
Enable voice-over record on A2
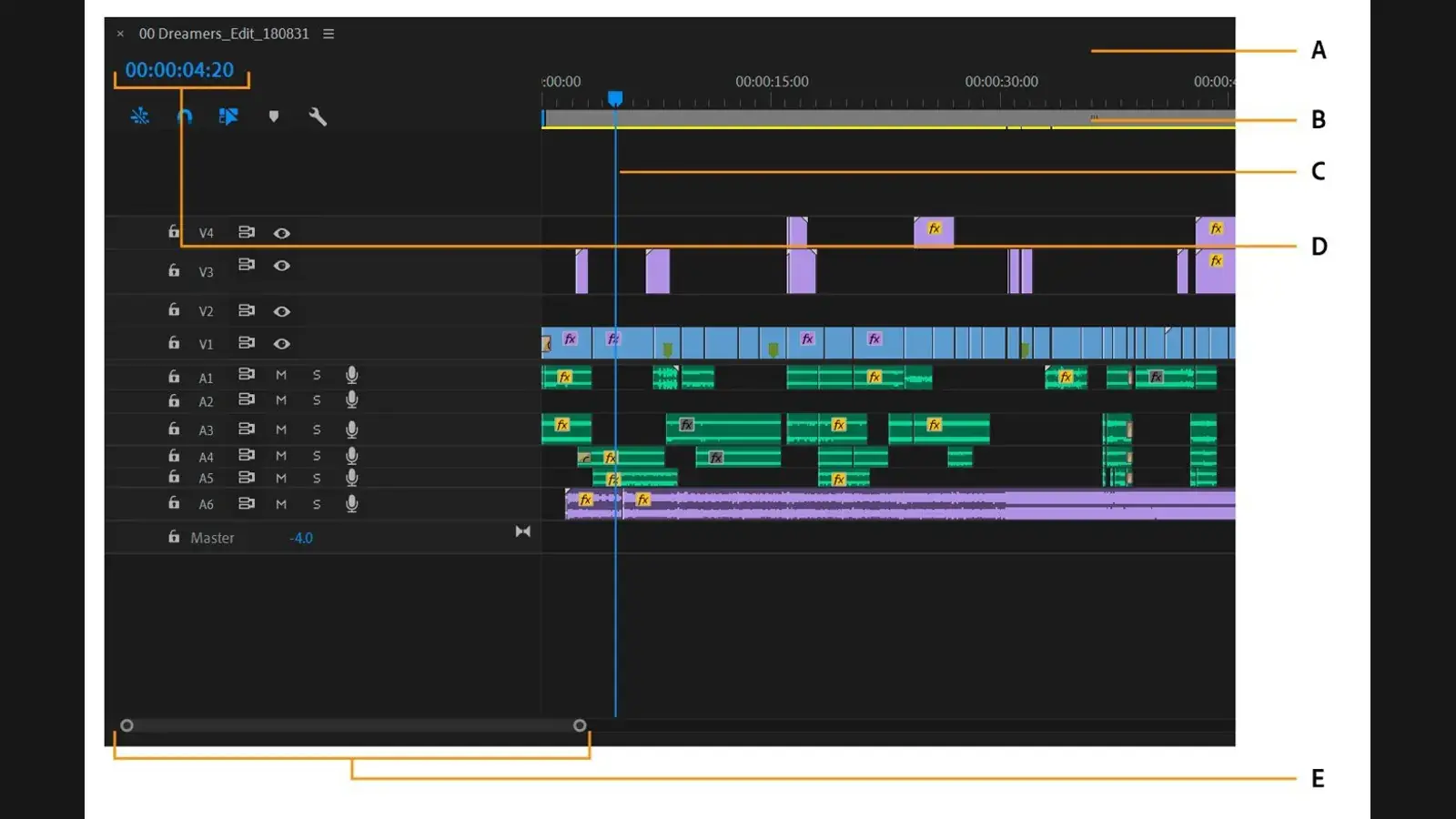[x=352, y=399]
